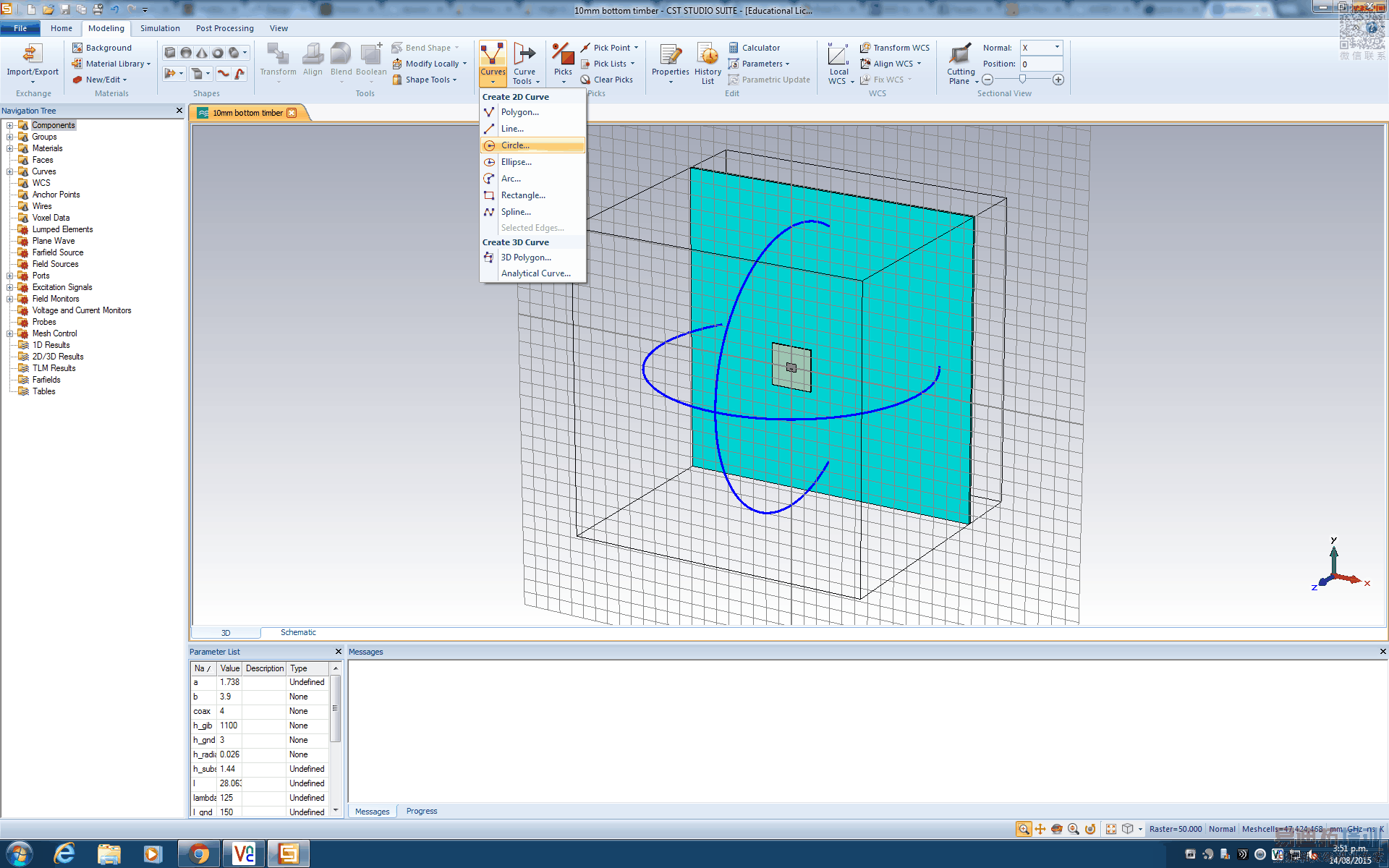Open the Material Library dropdown

click(x=111, y=64)
